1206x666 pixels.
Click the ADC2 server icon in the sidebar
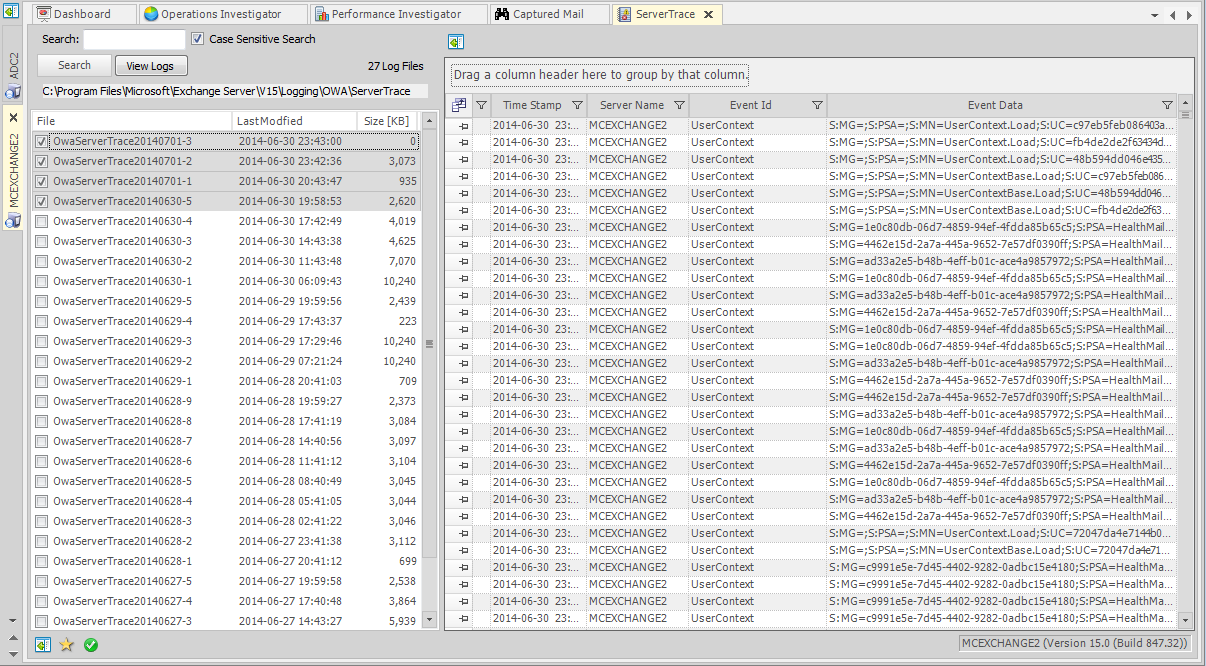(13, 92)
